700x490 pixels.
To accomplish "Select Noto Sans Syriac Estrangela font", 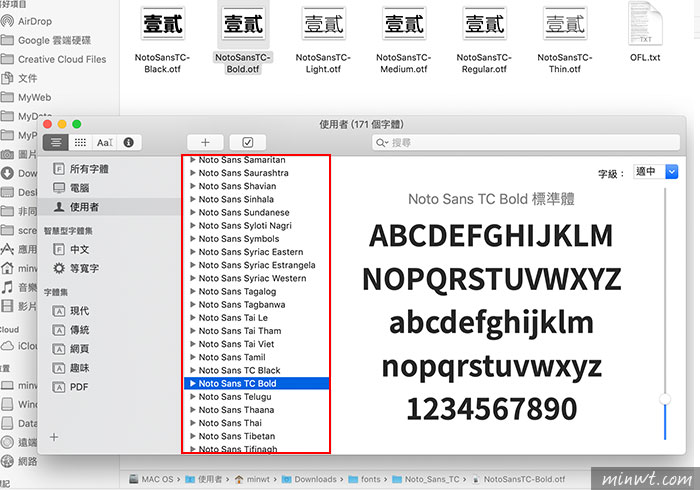I will pyautogui.click(x=257, y=265).
